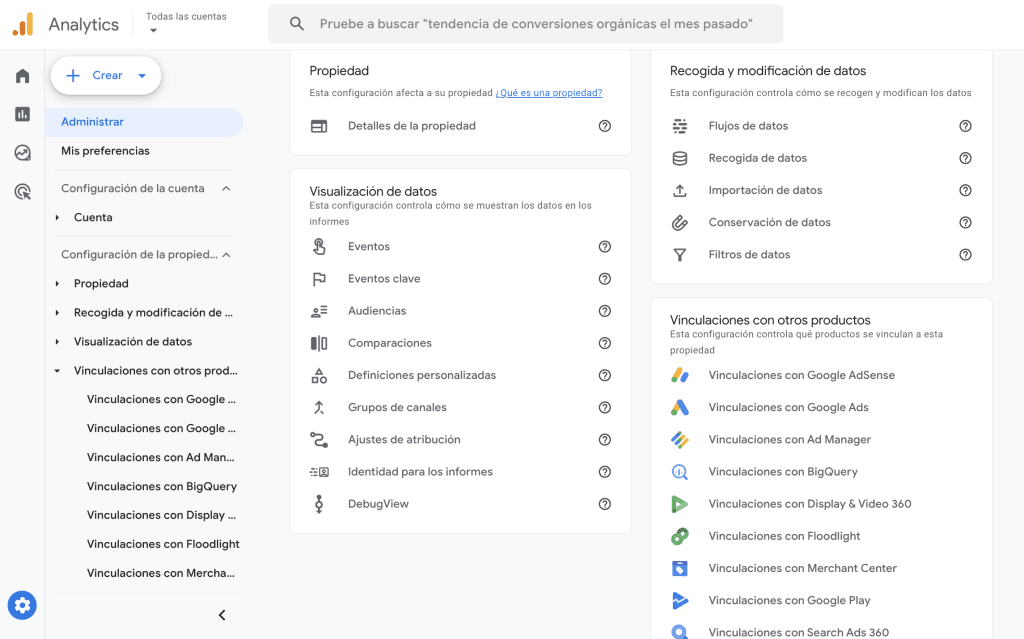The image size is (1024, 639).
Task: Collapse Vinculaciones con otros prod... tree arrow
Action: click(x=57, y=371)
